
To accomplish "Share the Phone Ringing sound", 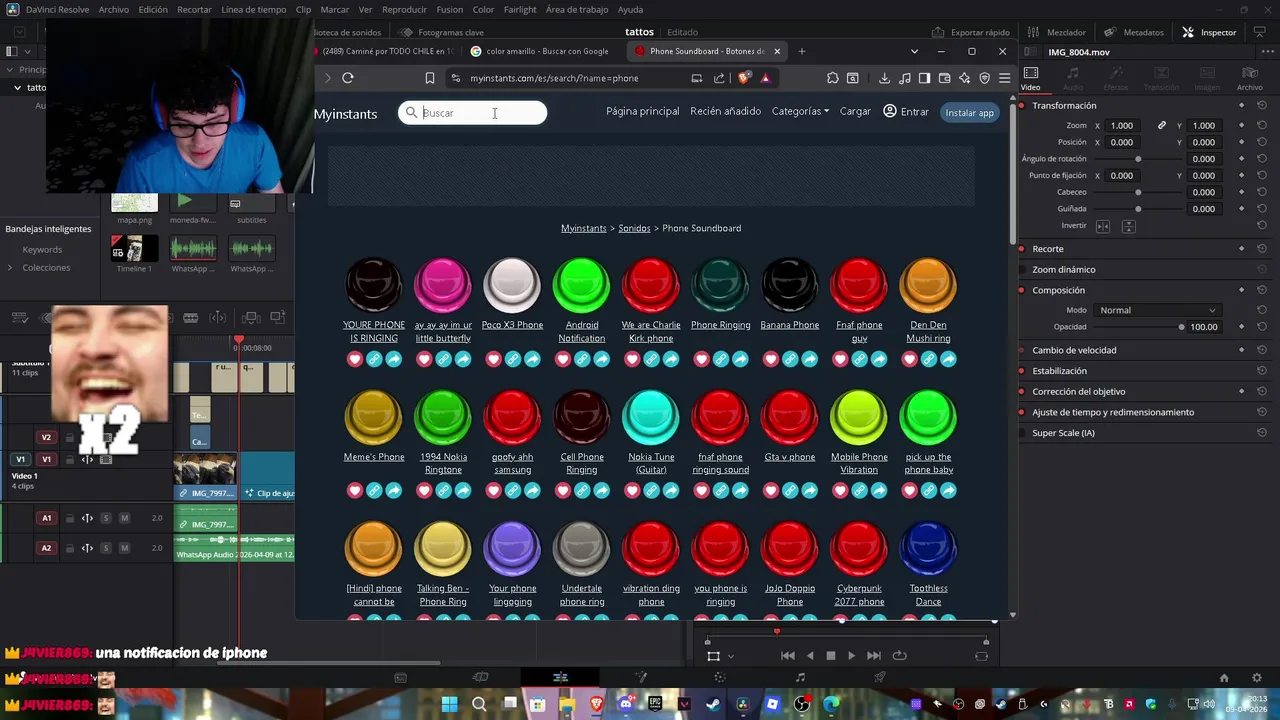I will (740, 359).
